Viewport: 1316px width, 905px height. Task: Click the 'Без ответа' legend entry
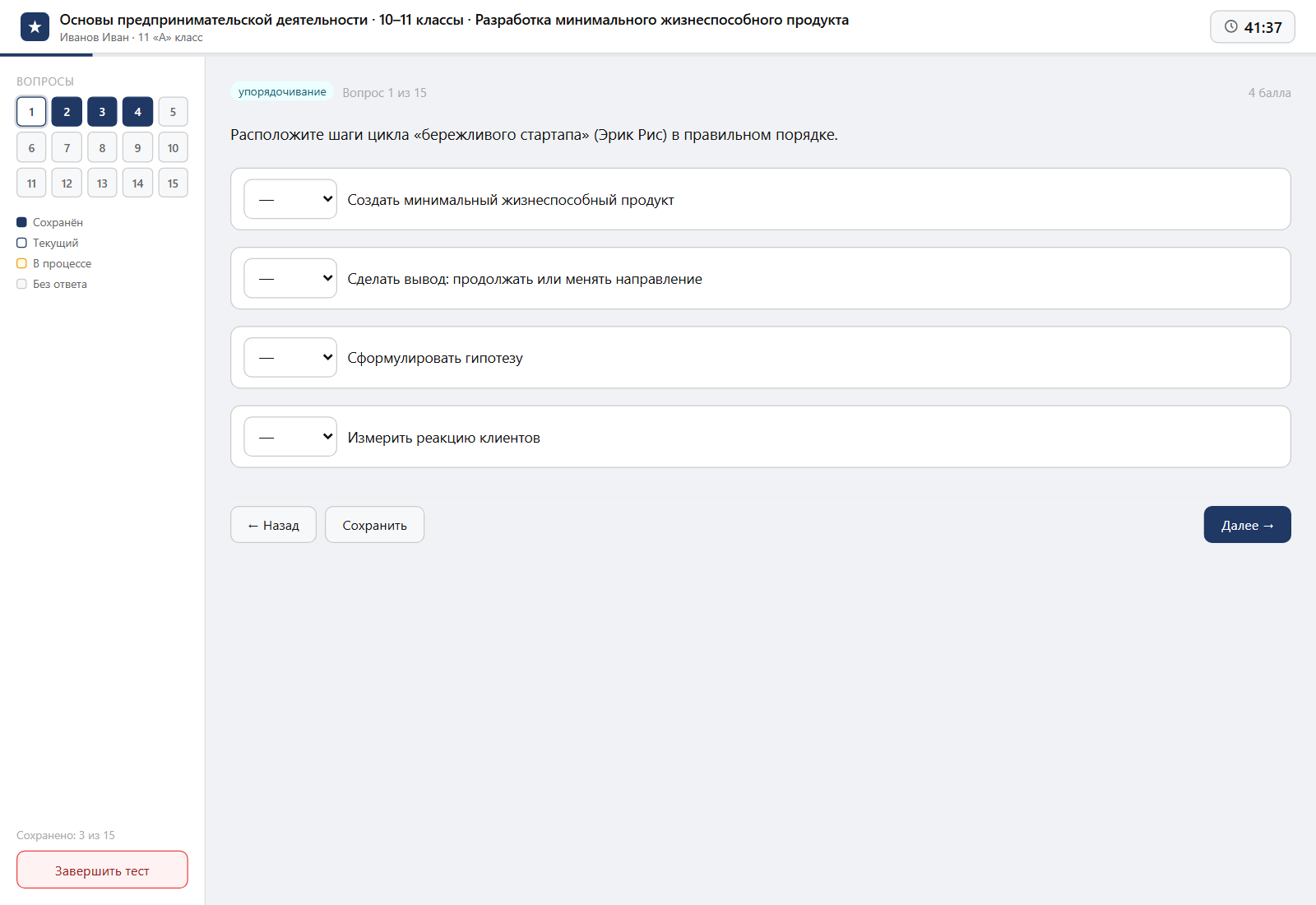[52, 284]
